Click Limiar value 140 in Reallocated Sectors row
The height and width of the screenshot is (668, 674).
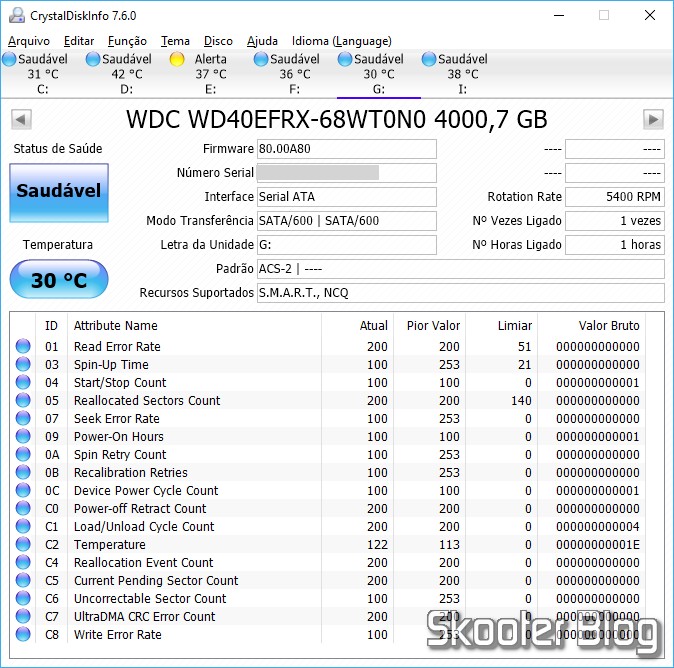click(521, 400)
